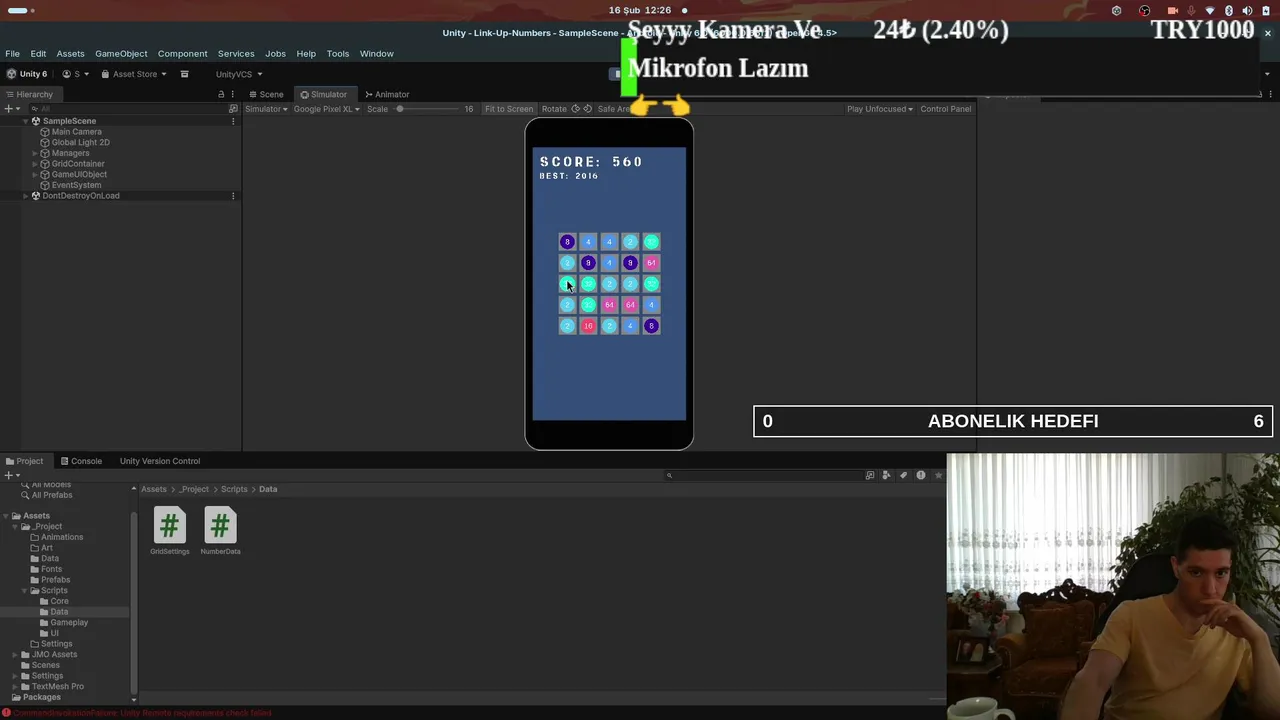Click the Control Panel button

[x=946, y=109]
